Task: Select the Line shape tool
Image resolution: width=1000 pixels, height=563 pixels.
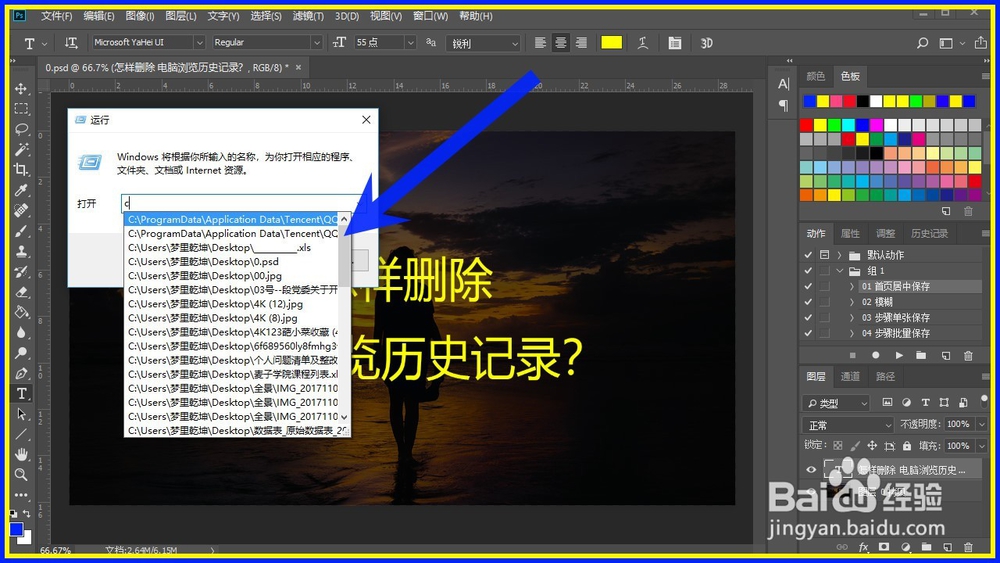Action: click(21, 434)
